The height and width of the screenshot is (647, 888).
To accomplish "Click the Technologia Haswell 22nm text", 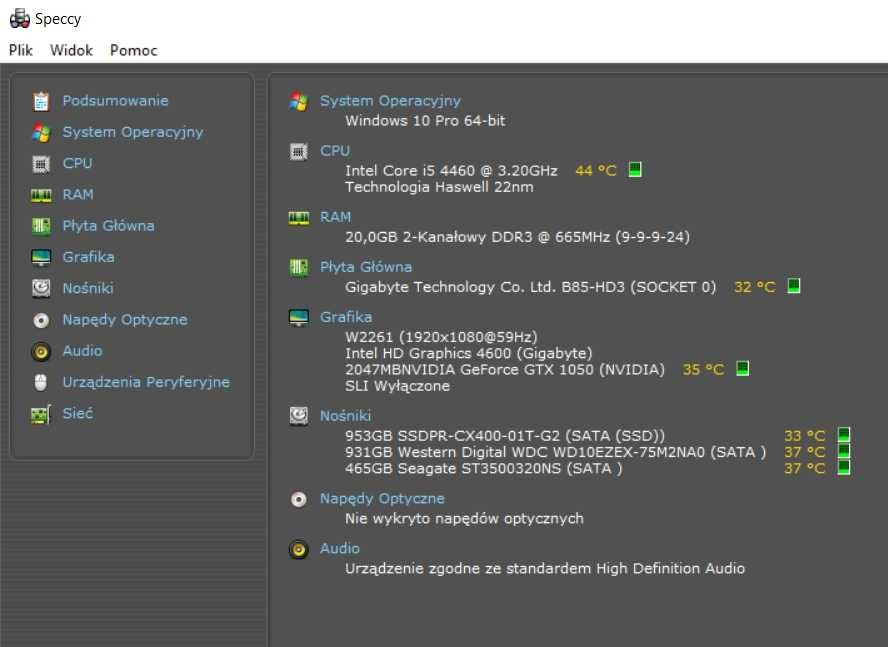I will [439, 187].
